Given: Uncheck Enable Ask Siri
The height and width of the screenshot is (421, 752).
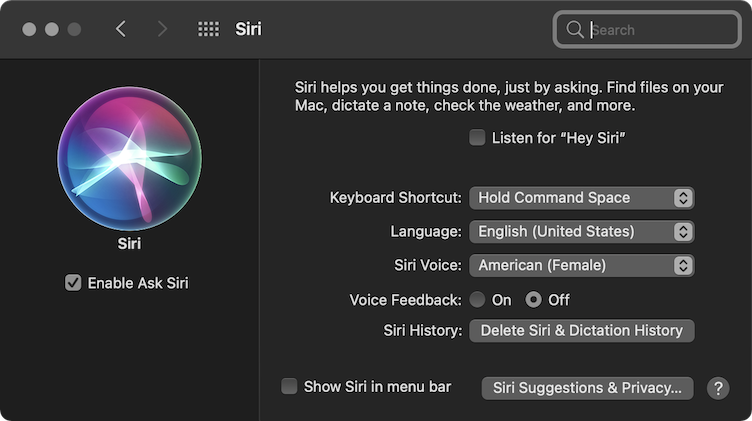Looking at the screenshot, I should pos(73,283).
